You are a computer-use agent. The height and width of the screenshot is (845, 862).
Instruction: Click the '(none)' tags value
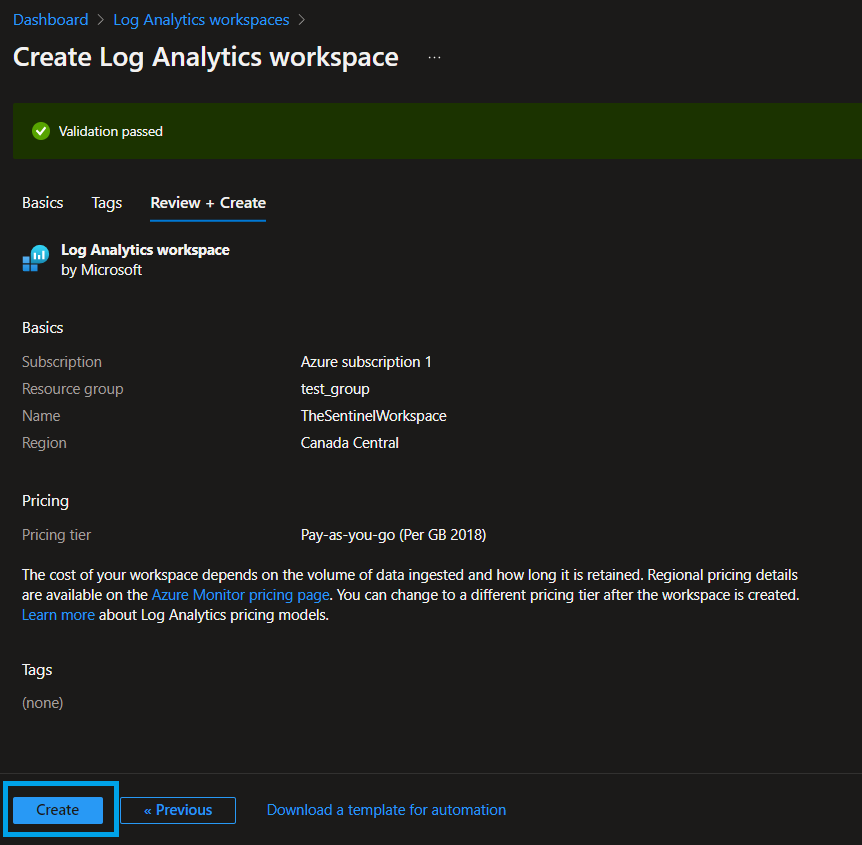pyautogui.click(x=42, y=703)
